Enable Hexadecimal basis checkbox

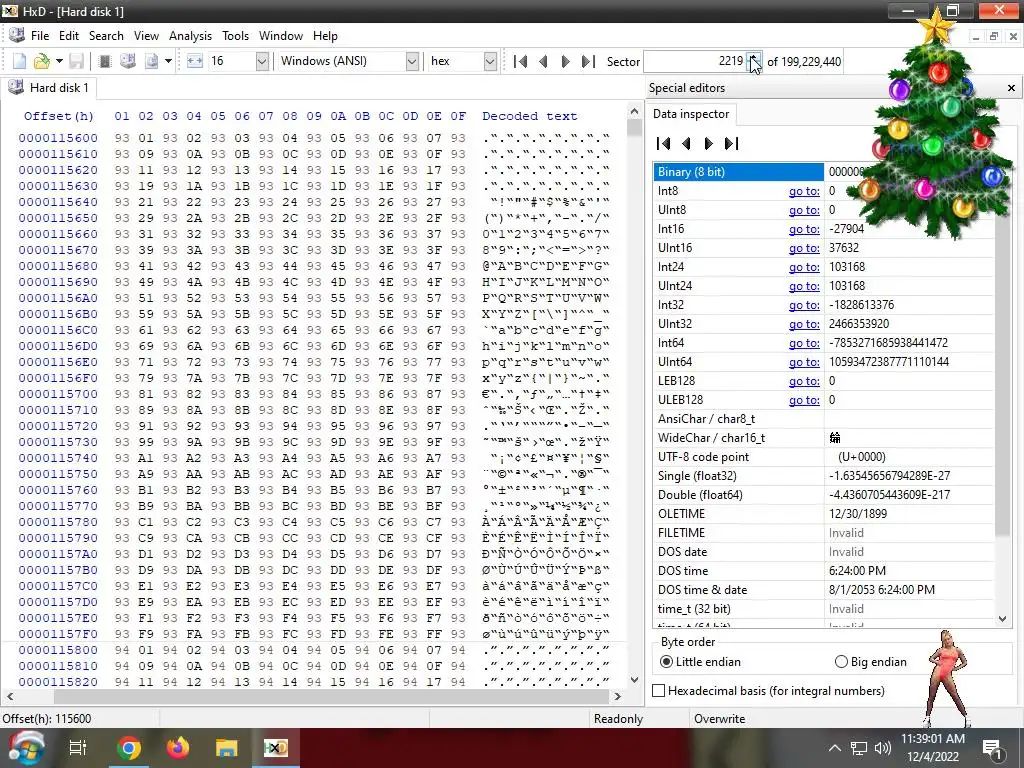click(x=659, y=691)
